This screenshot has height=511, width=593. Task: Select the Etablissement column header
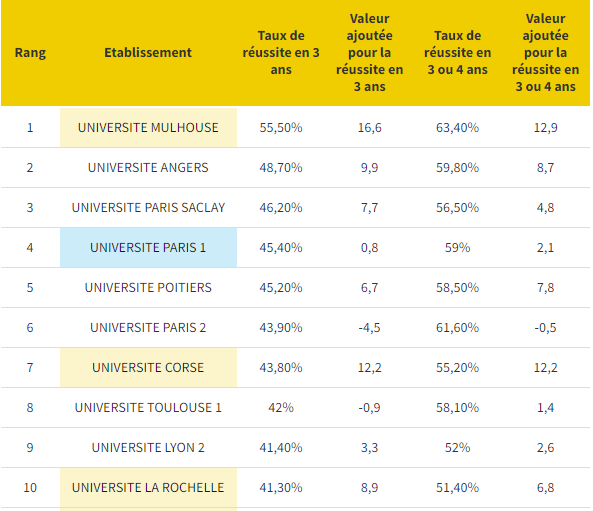coord(148,53)
